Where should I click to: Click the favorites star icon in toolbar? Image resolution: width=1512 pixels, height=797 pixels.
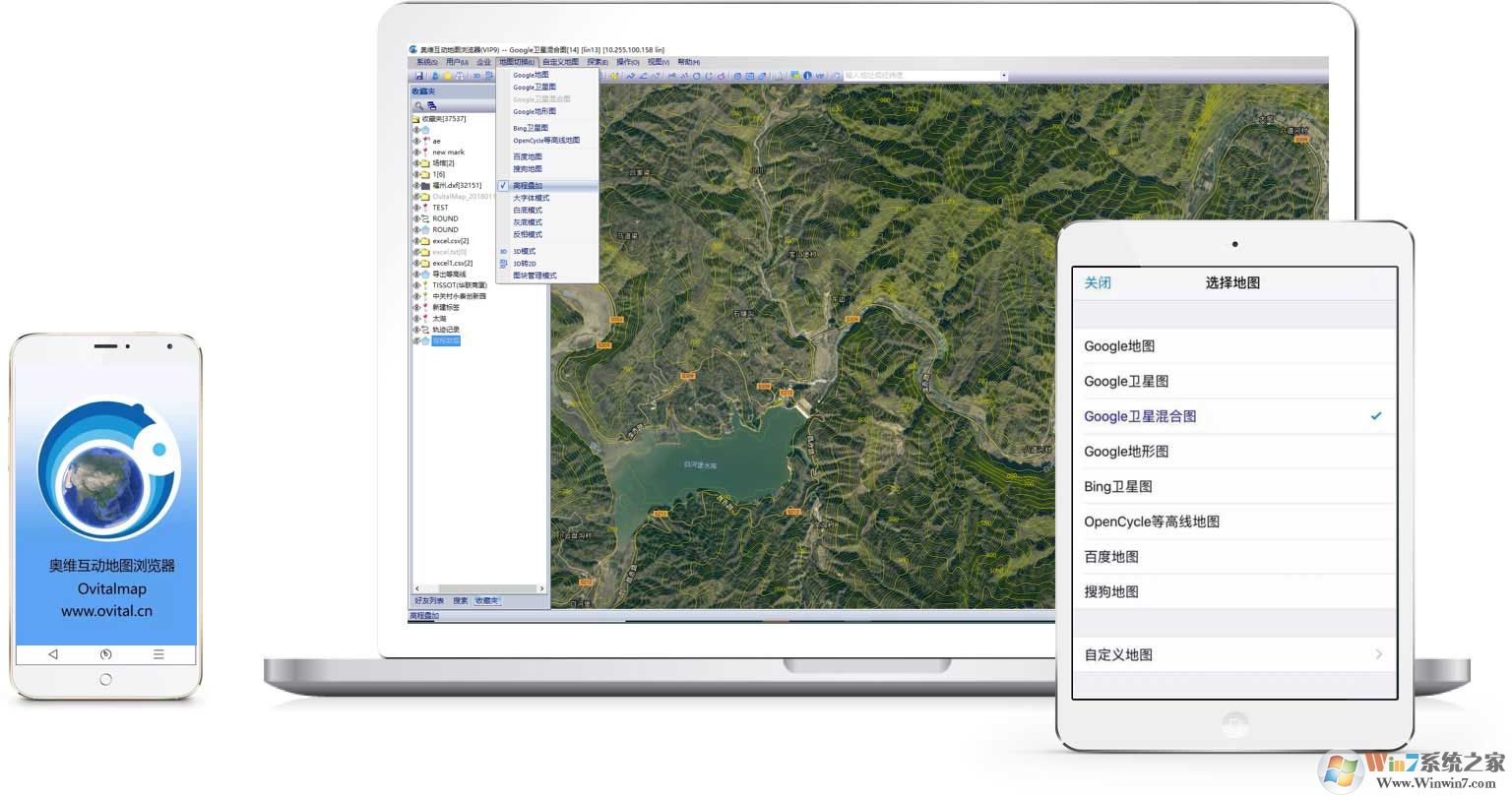click(446, 76)
